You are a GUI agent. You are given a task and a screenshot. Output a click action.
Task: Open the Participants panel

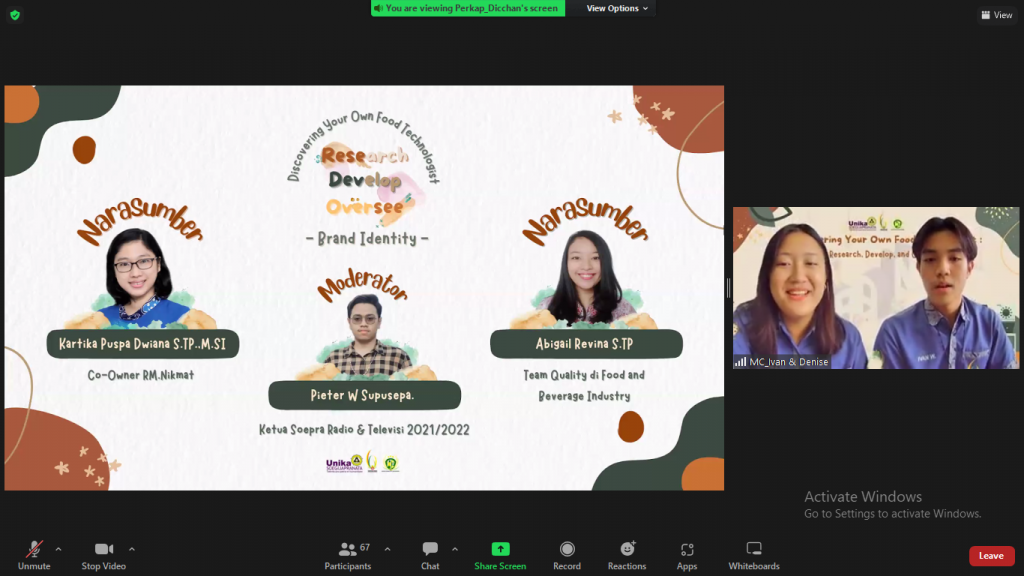[348, 554]
